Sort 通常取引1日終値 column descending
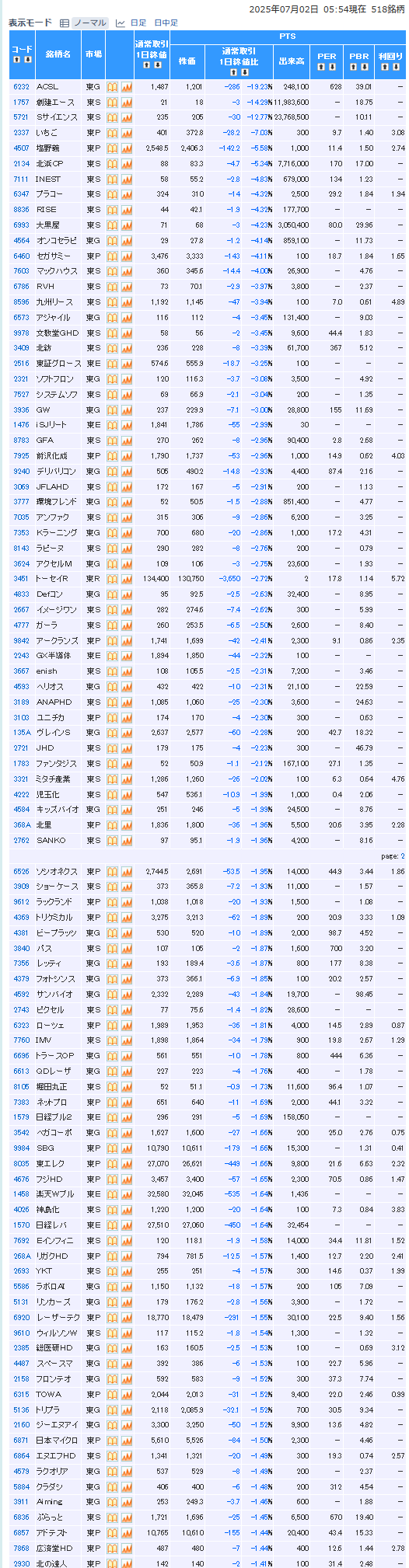The width and height of the screenshot is (409, 1568). (156, 65)
